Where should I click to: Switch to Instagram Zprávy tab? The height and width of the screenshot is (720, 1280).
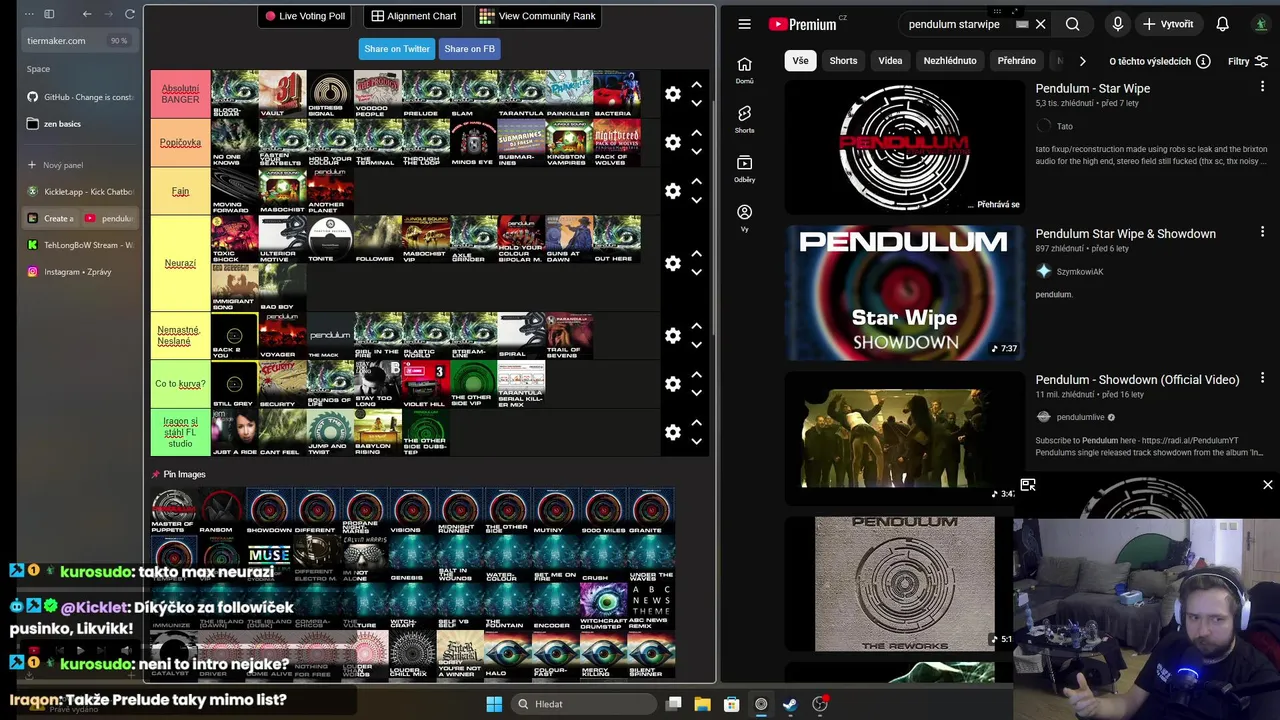click(81, 272)
